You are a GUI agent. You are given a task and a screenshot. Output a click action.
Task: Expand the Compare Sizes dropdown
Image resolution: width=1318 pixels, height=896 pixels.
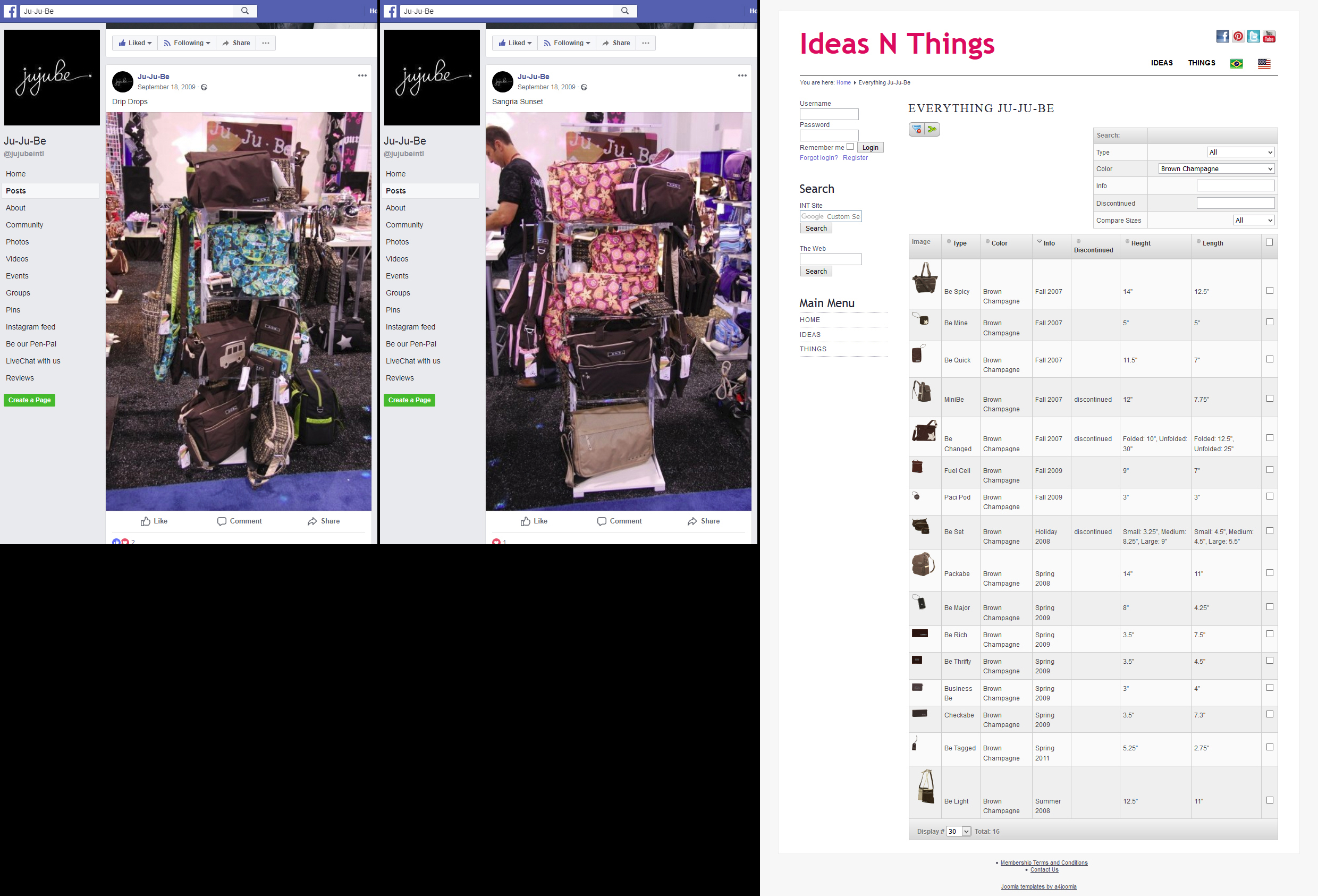[x=1254, y=220]
